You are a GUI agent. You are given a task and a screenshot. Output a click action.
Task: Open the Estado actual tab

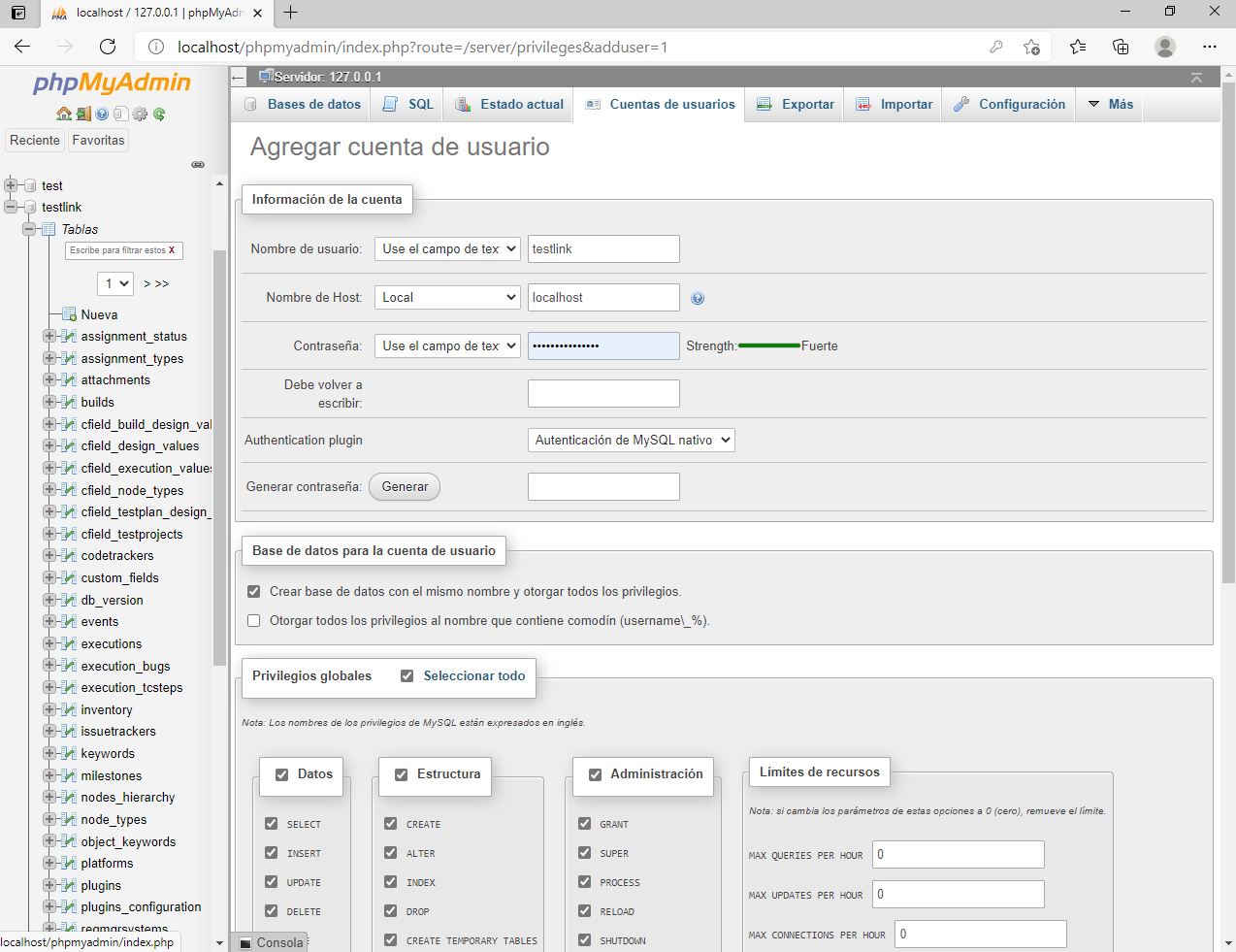tap(509, 104)
